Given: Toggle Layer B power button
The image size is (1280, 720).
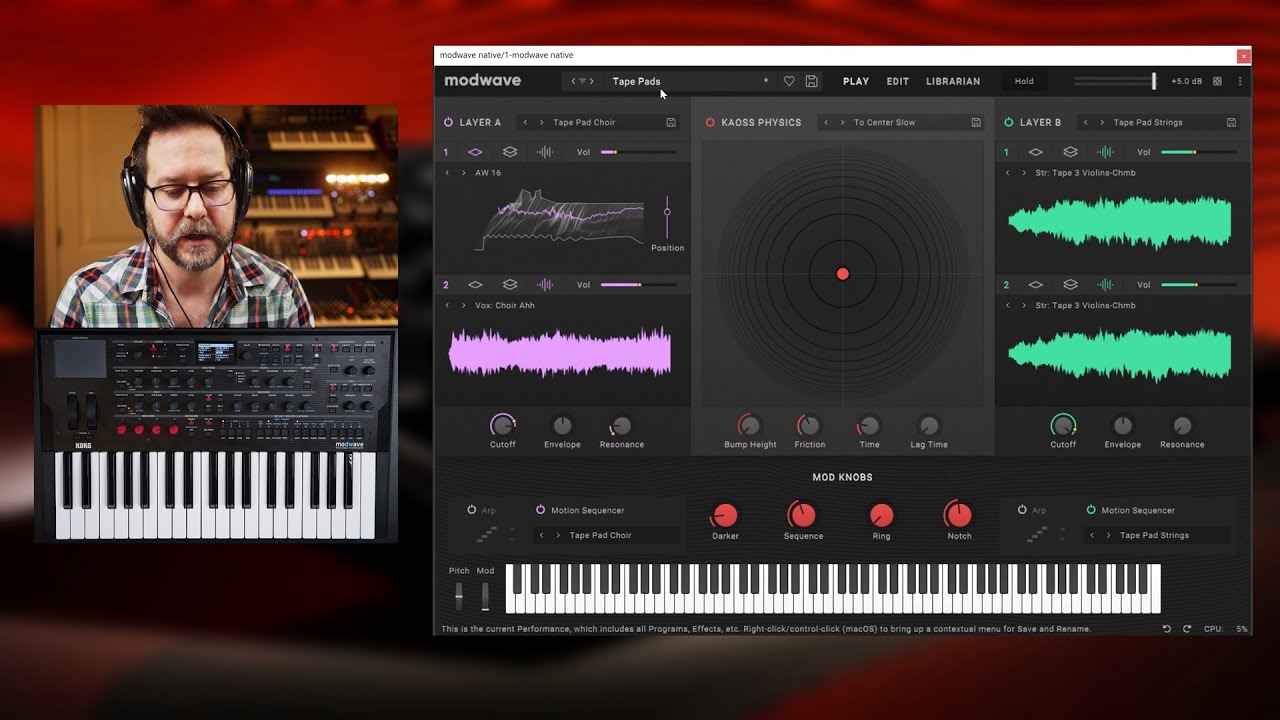Looking at the screenshot, I should pyautogui.click(x=1008, y=122).
